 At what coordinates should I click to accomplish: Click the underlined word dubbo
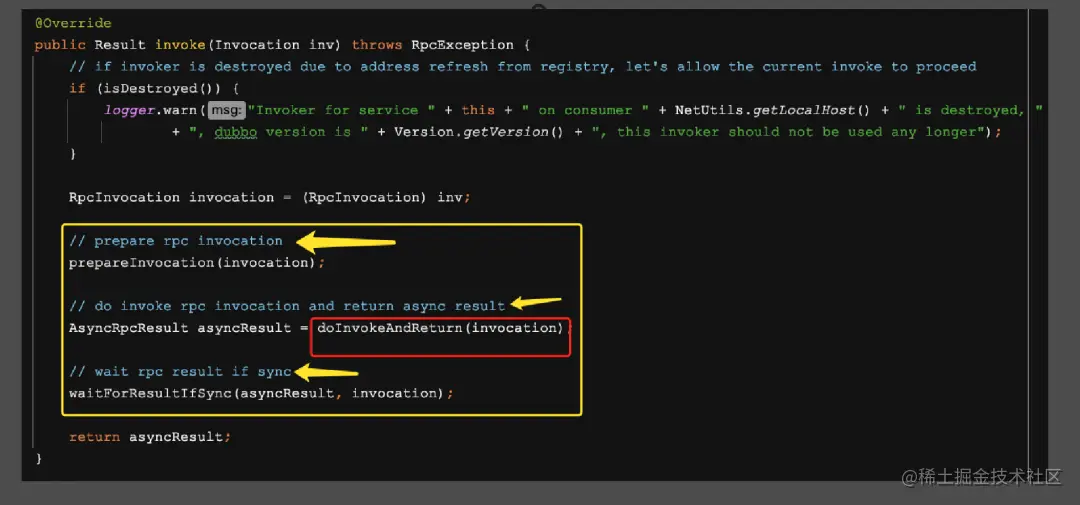coord(236,132)
